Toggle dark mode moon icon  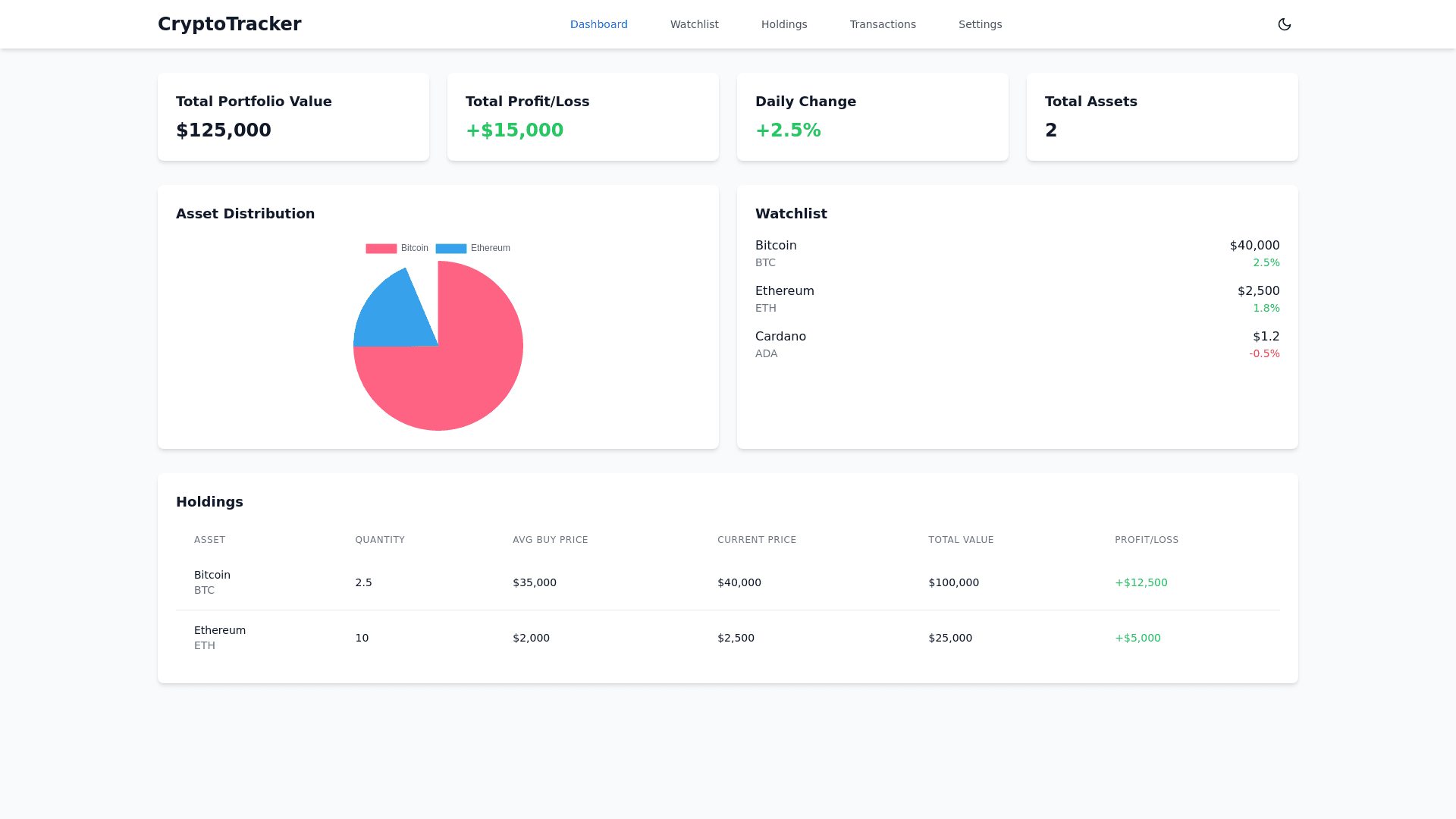pyautogui.click(x=1284, y=24)
